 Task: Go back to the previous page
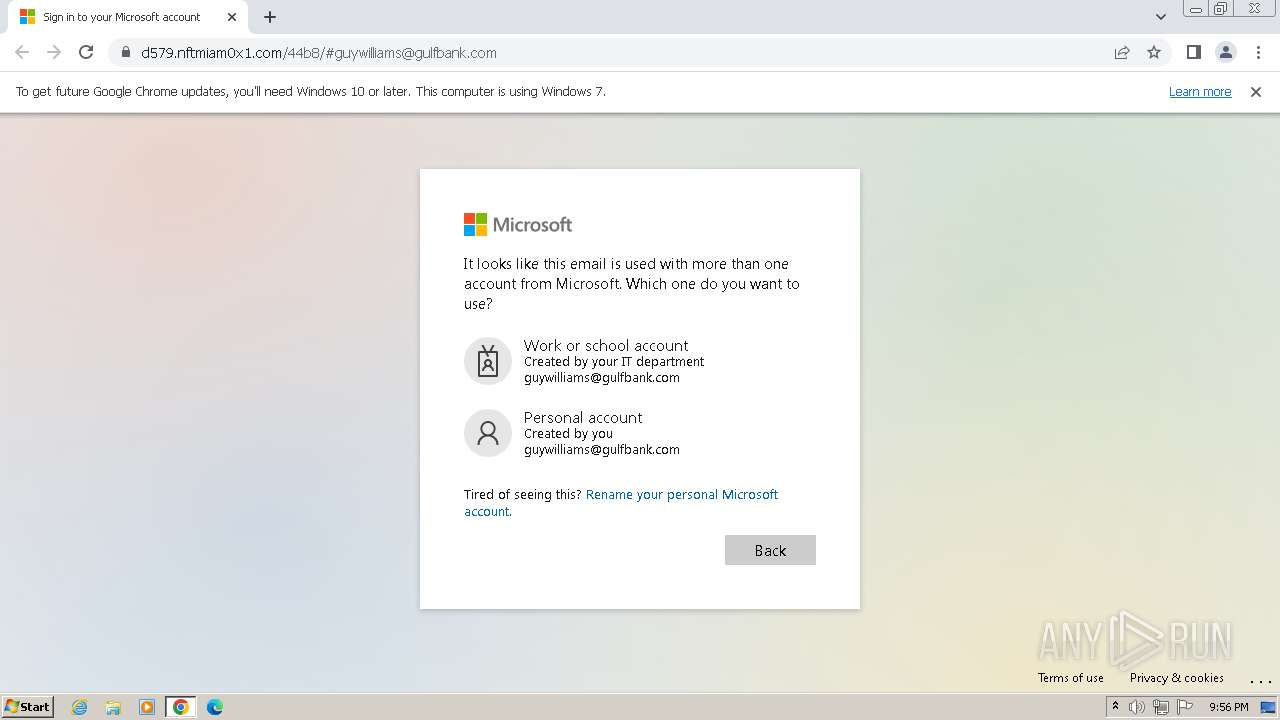point(22,53)
